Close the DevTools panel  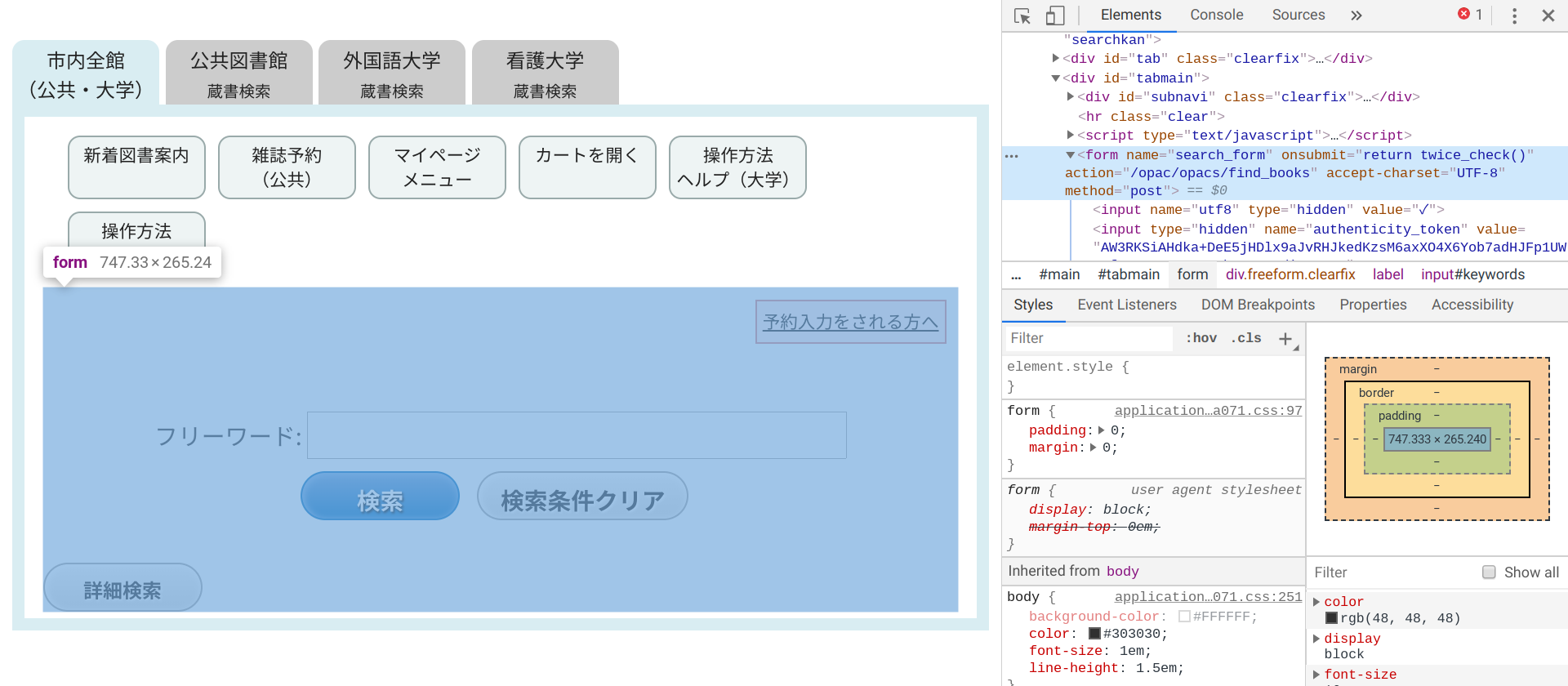[1548, 16]
